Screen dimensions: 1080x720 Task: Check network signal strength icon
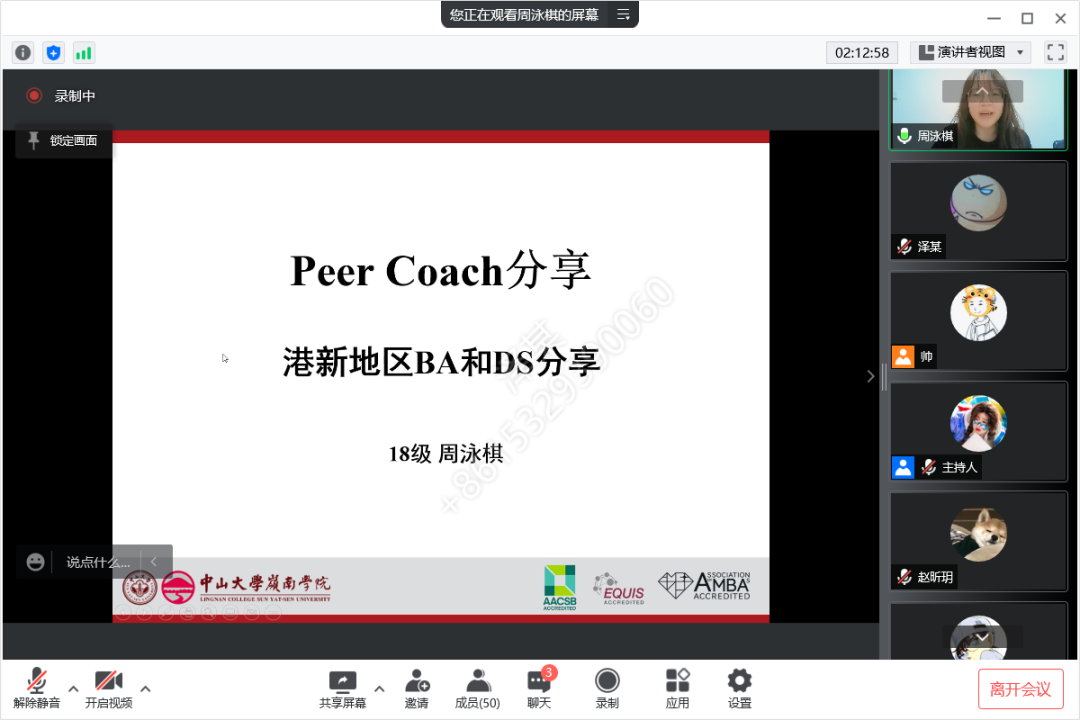pos(84,53)
